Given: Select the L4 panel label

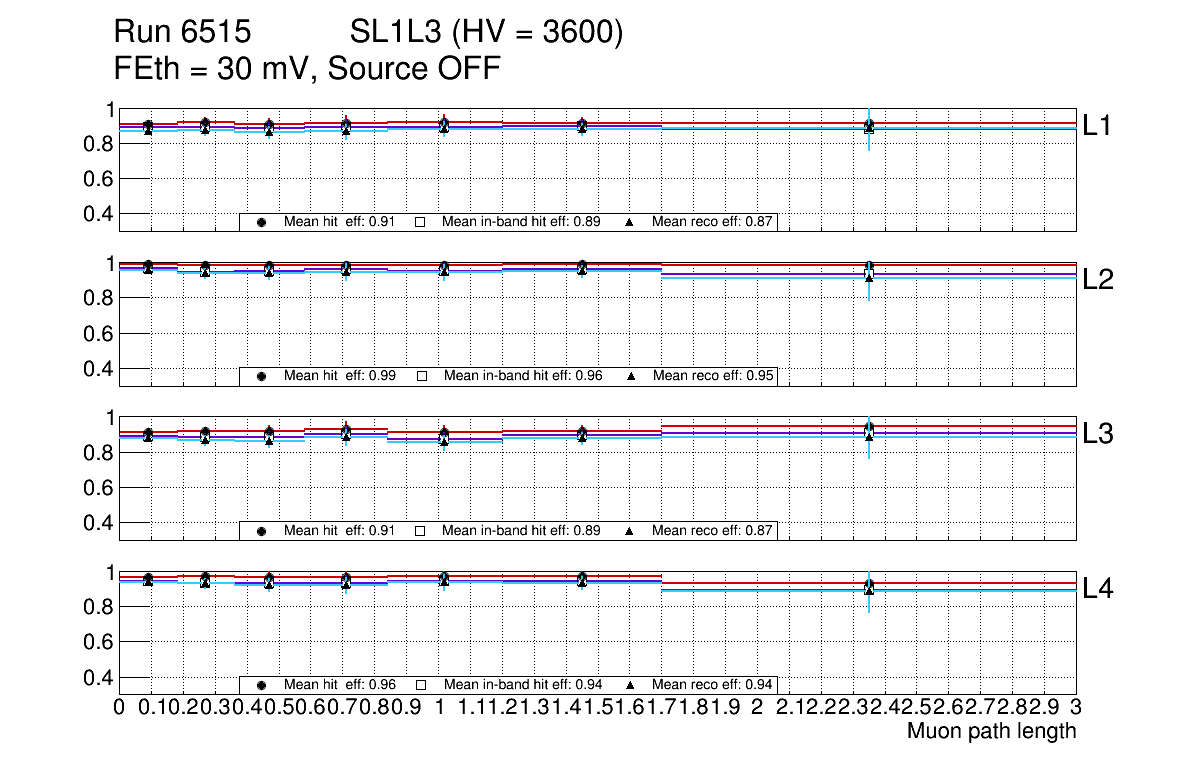Looking at the screenshot, I should (1098, 589).
